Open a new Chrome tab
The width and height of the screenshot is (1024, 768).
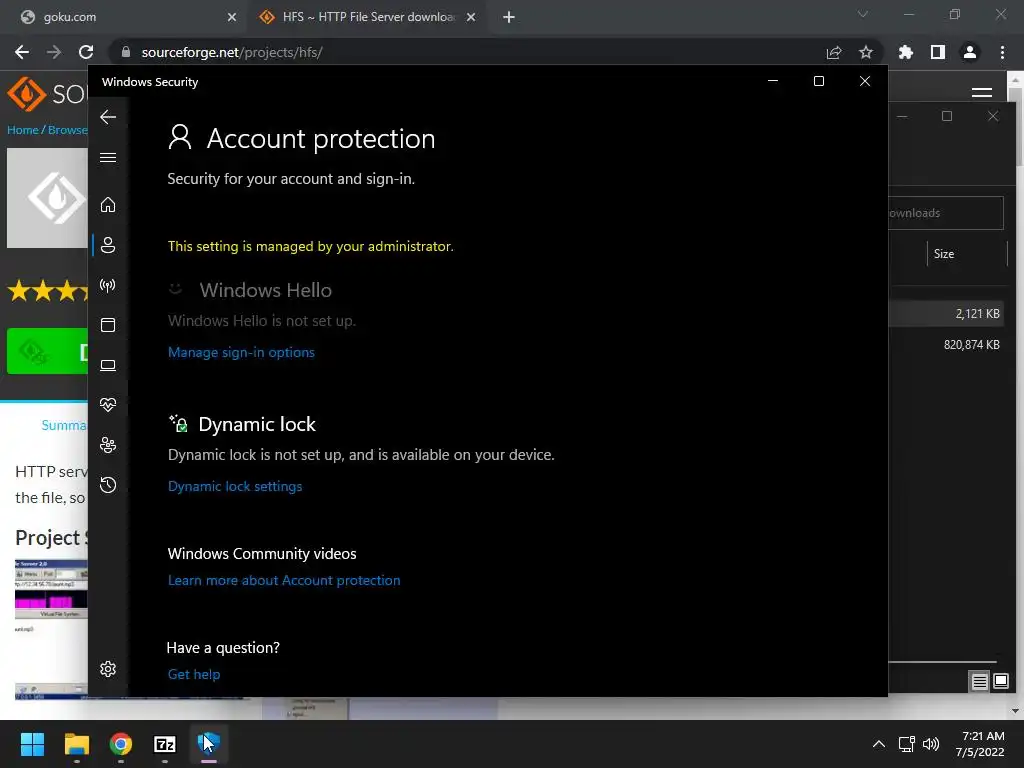coord(509,17)
